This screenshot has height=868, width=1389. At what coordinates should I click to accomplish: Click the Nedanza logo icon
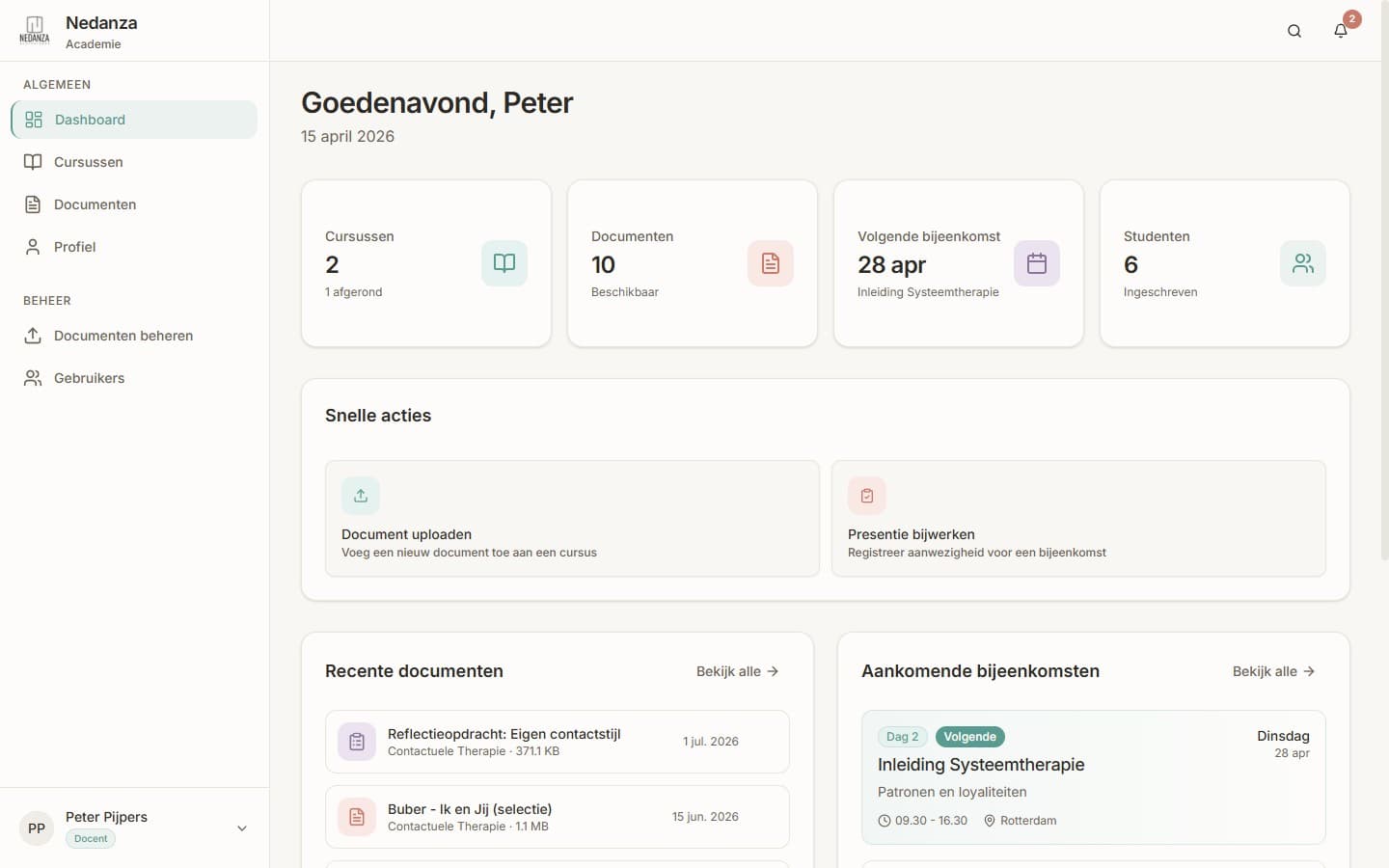[35, 30]
